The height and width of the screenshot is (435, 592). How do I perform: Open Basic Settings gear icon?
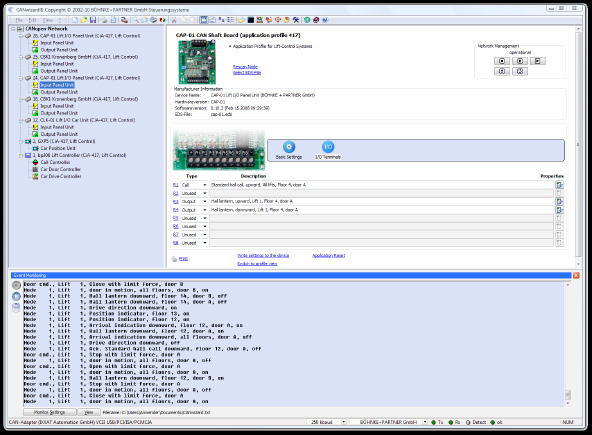pyautogui.click(x=289, y=147)
